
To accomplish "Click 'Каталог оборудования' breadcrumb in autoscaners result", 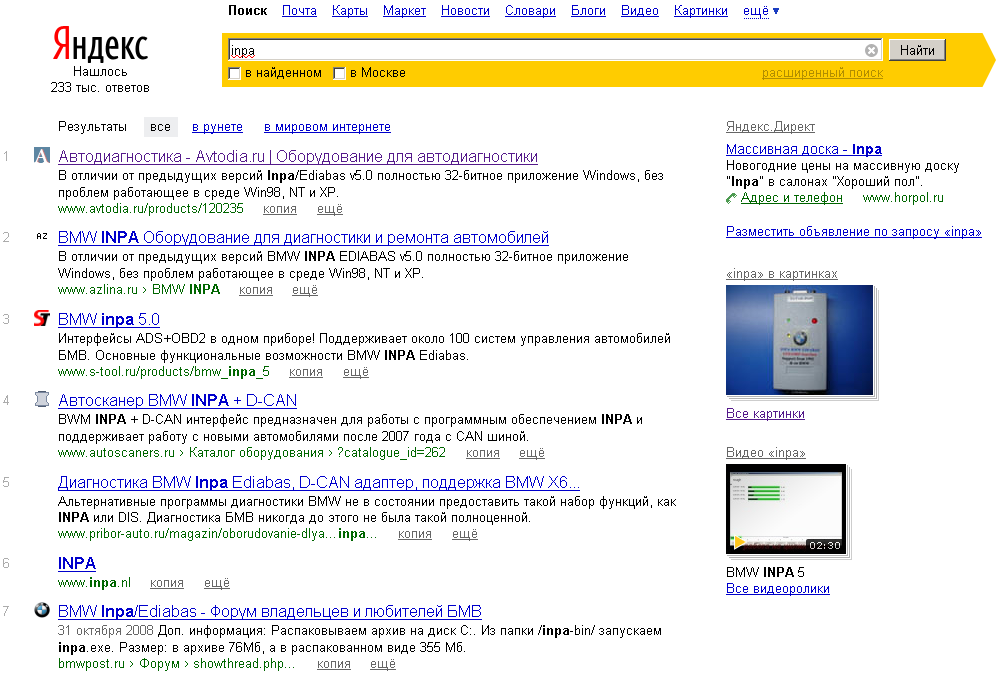I will point(256,453).
